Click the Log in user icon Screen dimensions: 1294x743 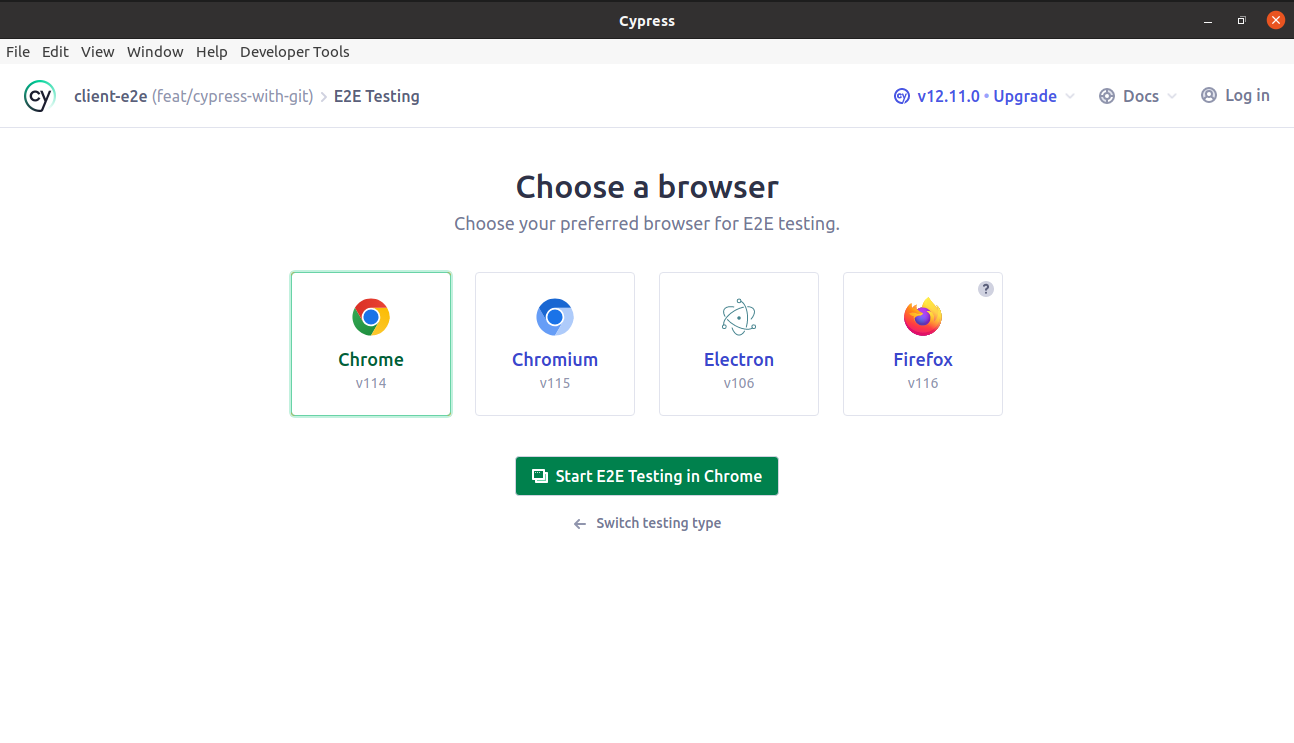coord(1207,94)
